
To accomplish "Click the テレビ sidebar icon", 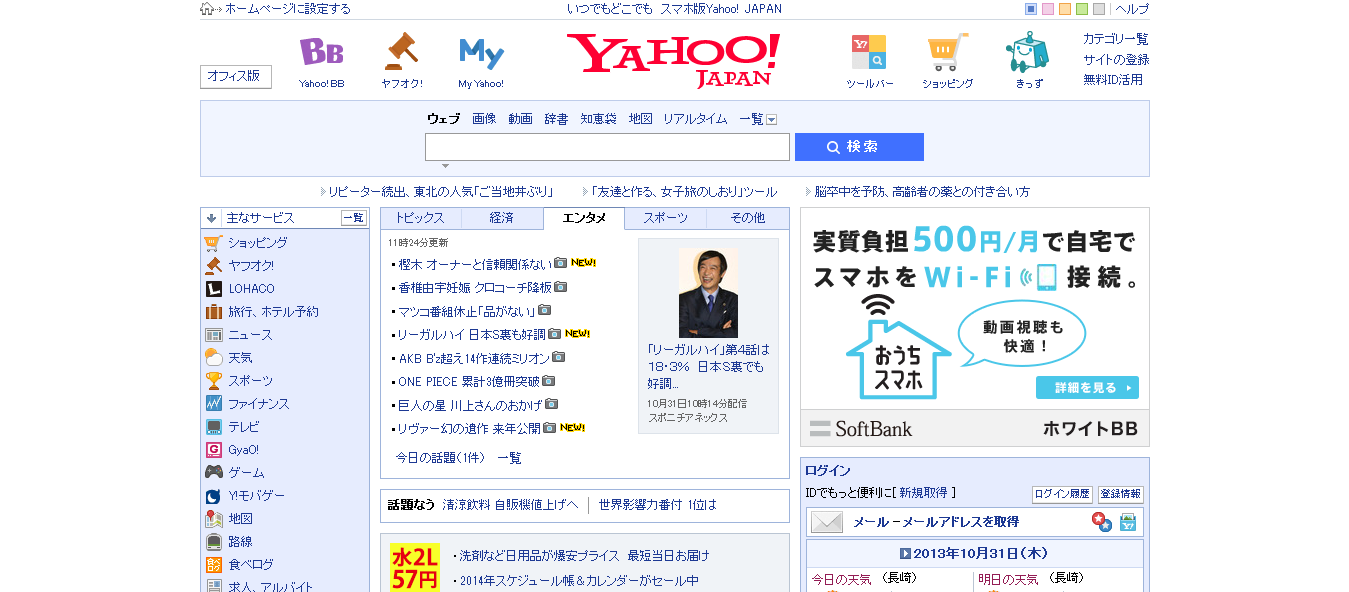I will coord(213,427).
